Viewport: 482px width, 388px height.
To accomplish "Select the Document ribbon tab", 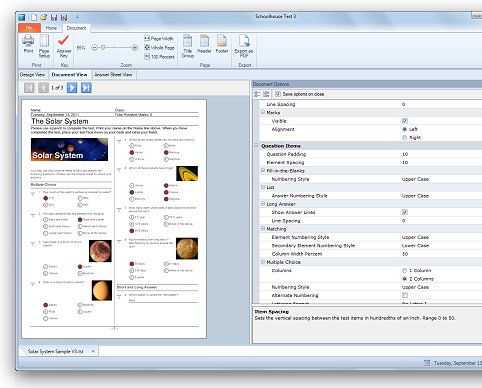I will (x=76, y=28).
